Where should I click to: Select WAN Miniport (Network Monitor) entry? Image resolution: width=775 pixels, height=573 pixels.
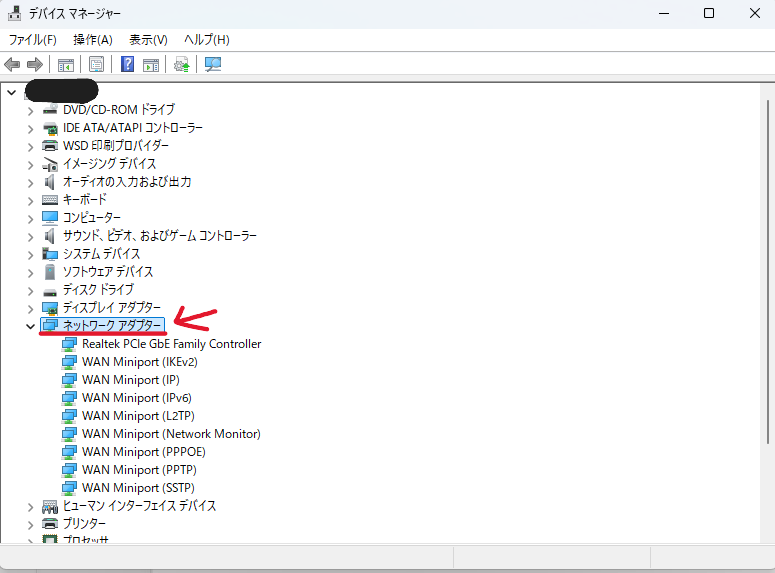pos(171,434)
